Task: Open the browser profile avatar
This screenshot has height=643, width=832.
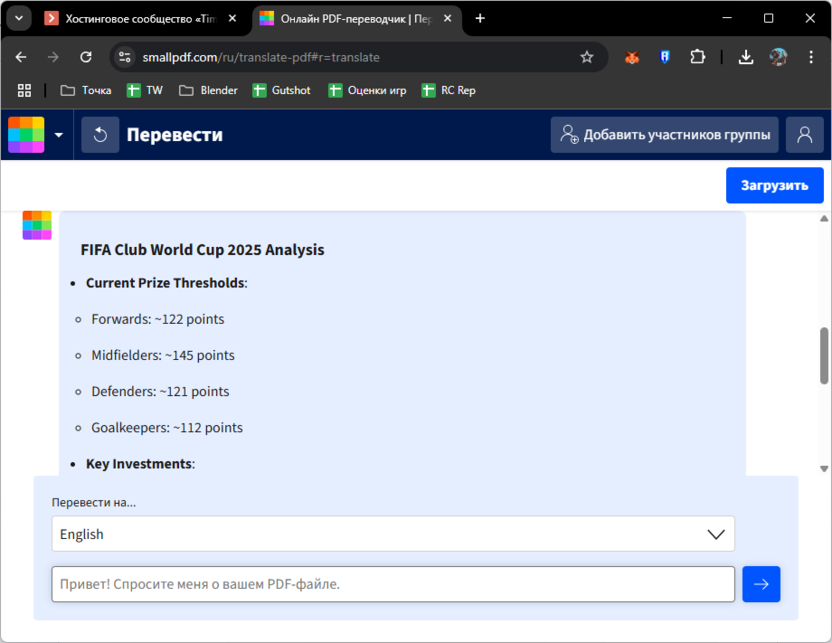Action: click(778, 57)
